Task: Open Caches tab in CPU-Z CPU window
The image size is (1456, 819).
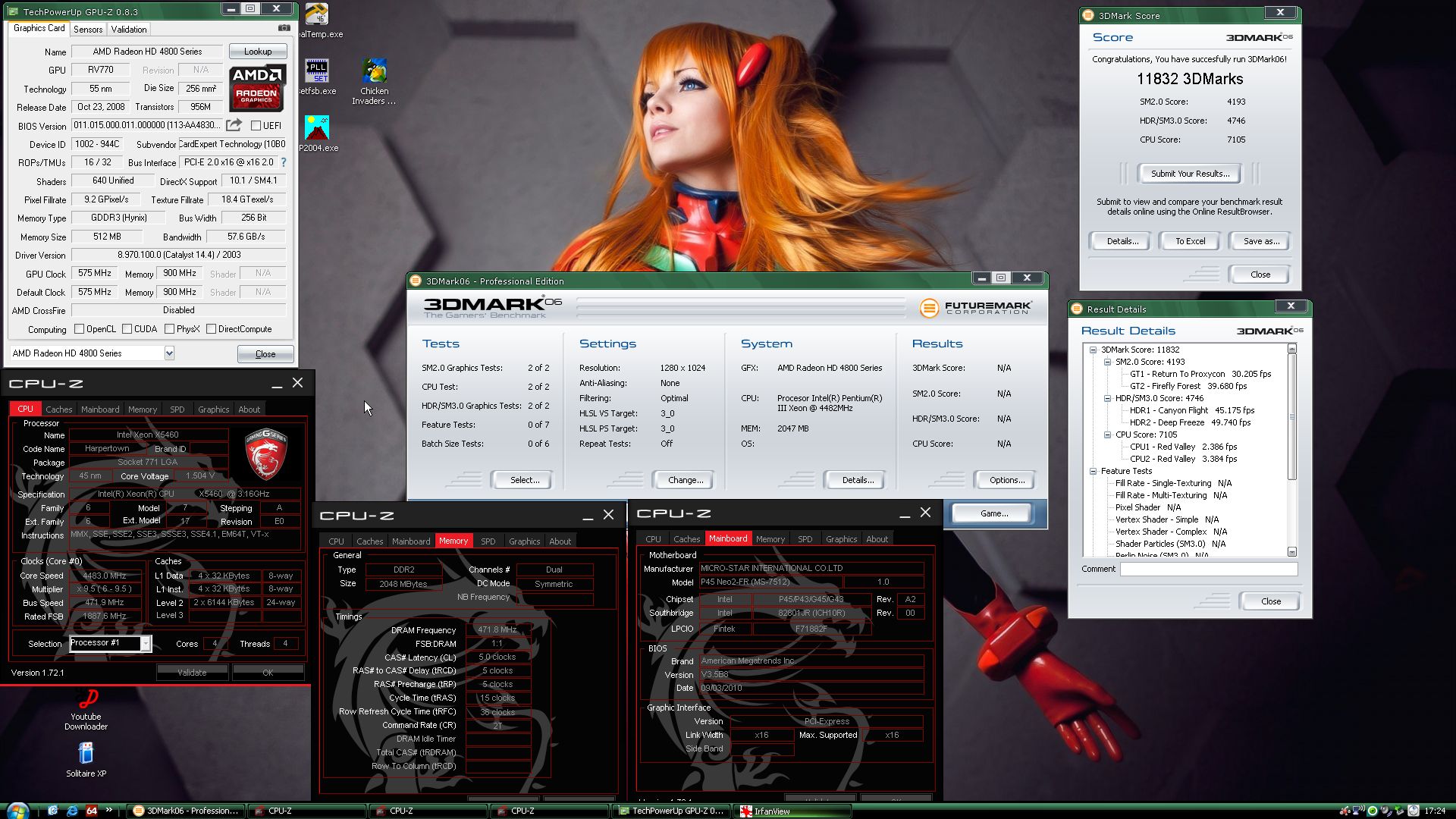Action: point(59,409)
